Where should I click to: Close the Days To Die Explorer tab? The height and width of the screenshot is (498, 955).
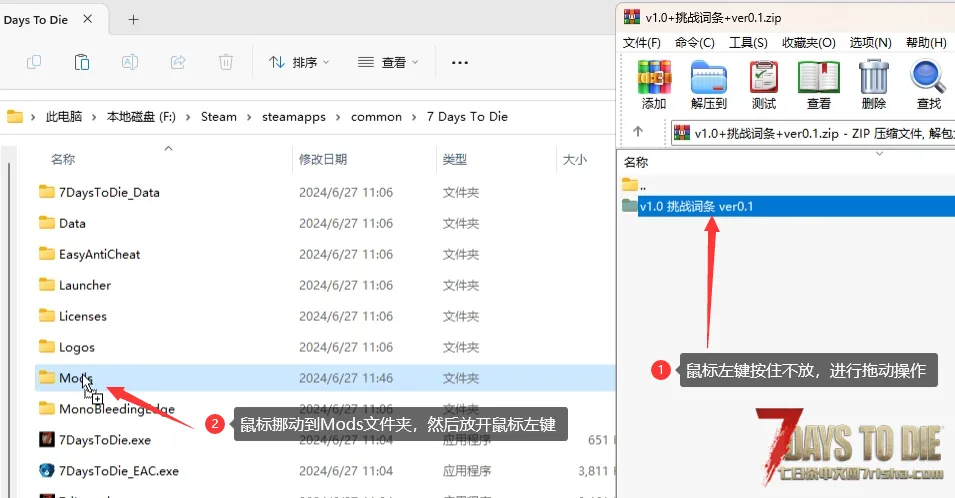(x=88, y=19)
